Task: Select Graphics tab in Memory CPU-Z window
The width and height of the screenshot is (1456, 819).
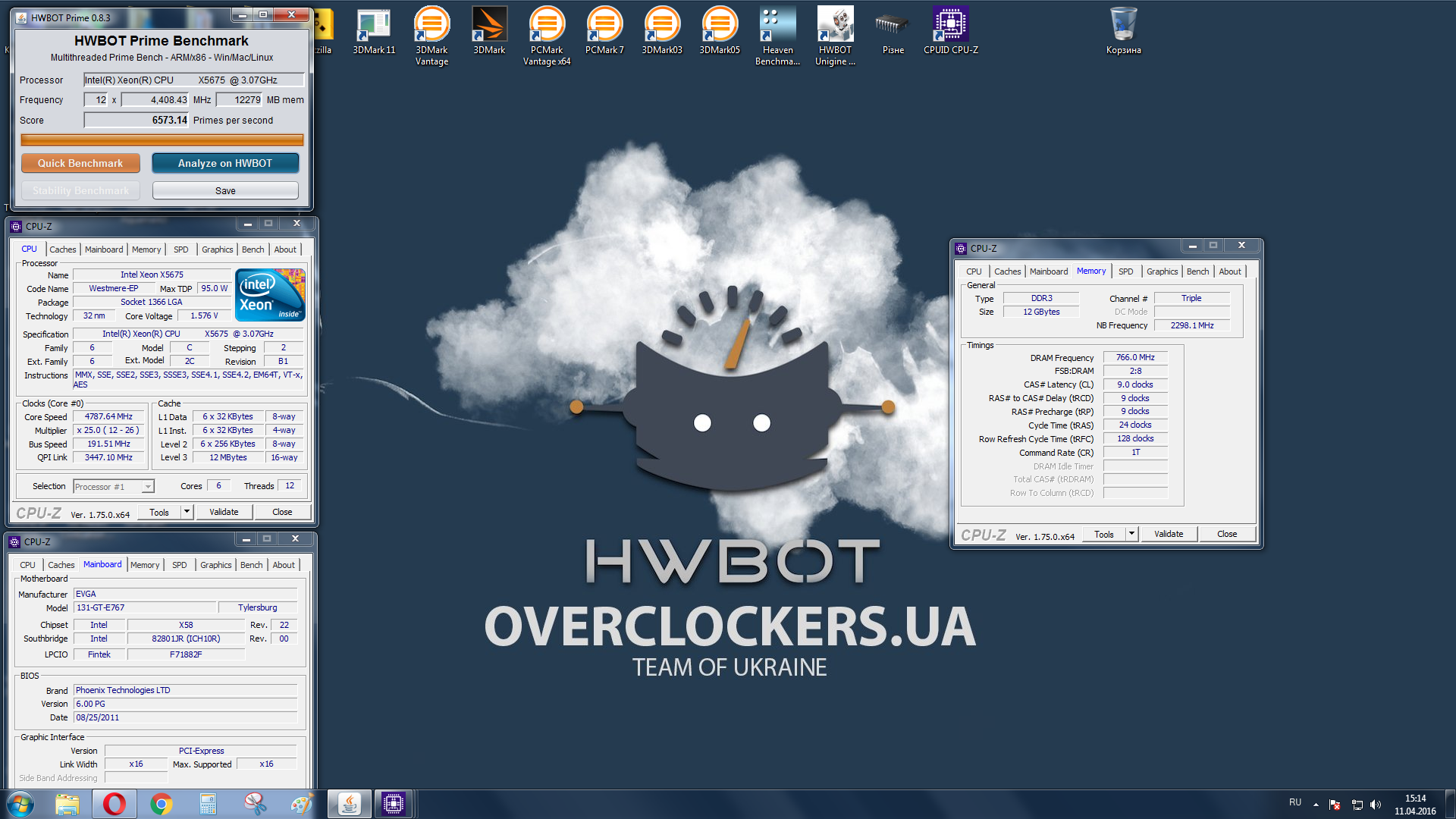Action: point(1162,271)
